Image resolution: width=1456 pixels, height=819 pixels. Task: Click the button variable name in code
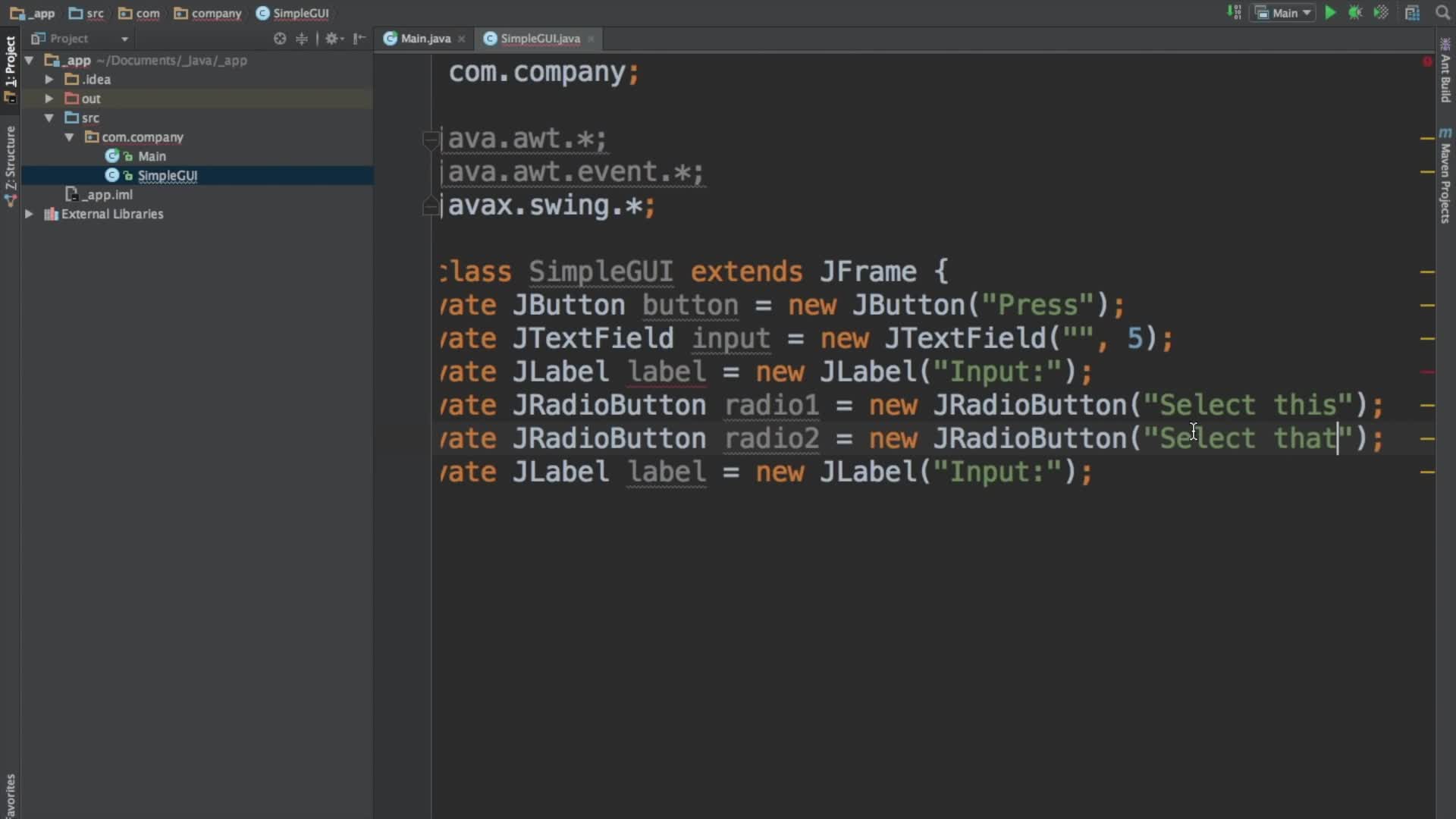pyautogui.click(x=690, y=305)
